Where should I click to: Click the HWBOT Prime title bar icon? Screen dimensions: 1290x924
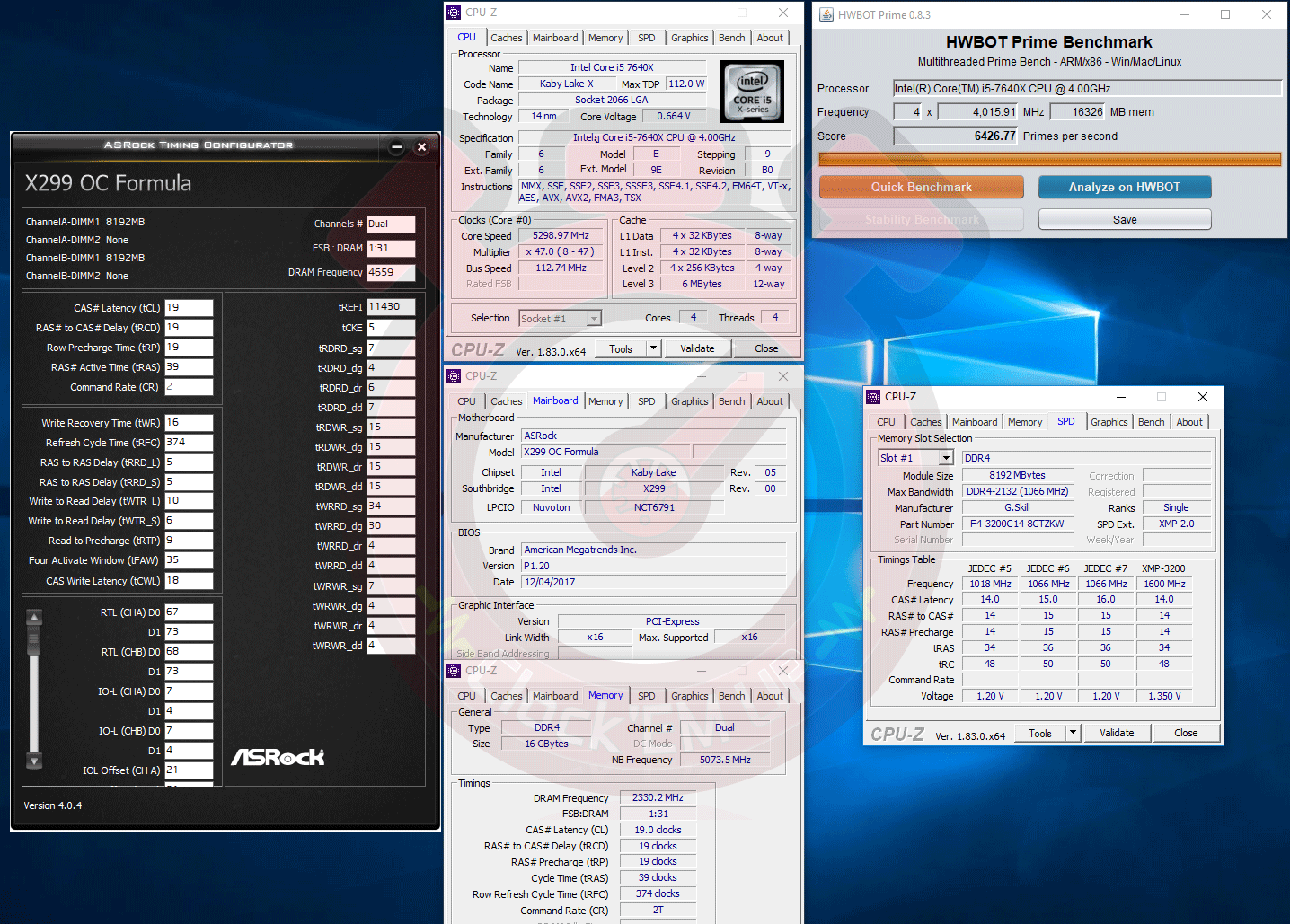[x=826, y=14]
